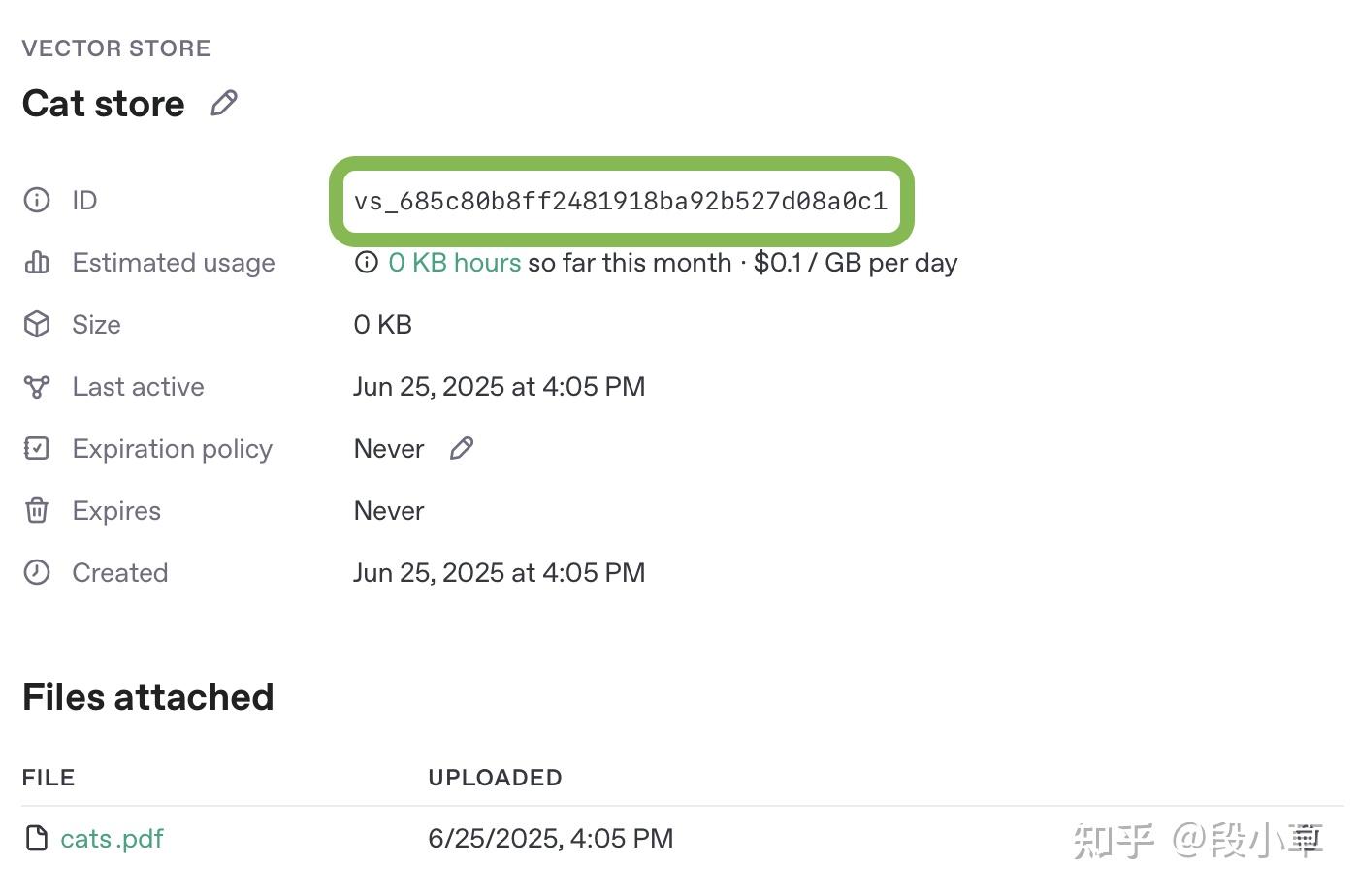
Task: Click the cube icon next to Size
Action: (36, 324)
